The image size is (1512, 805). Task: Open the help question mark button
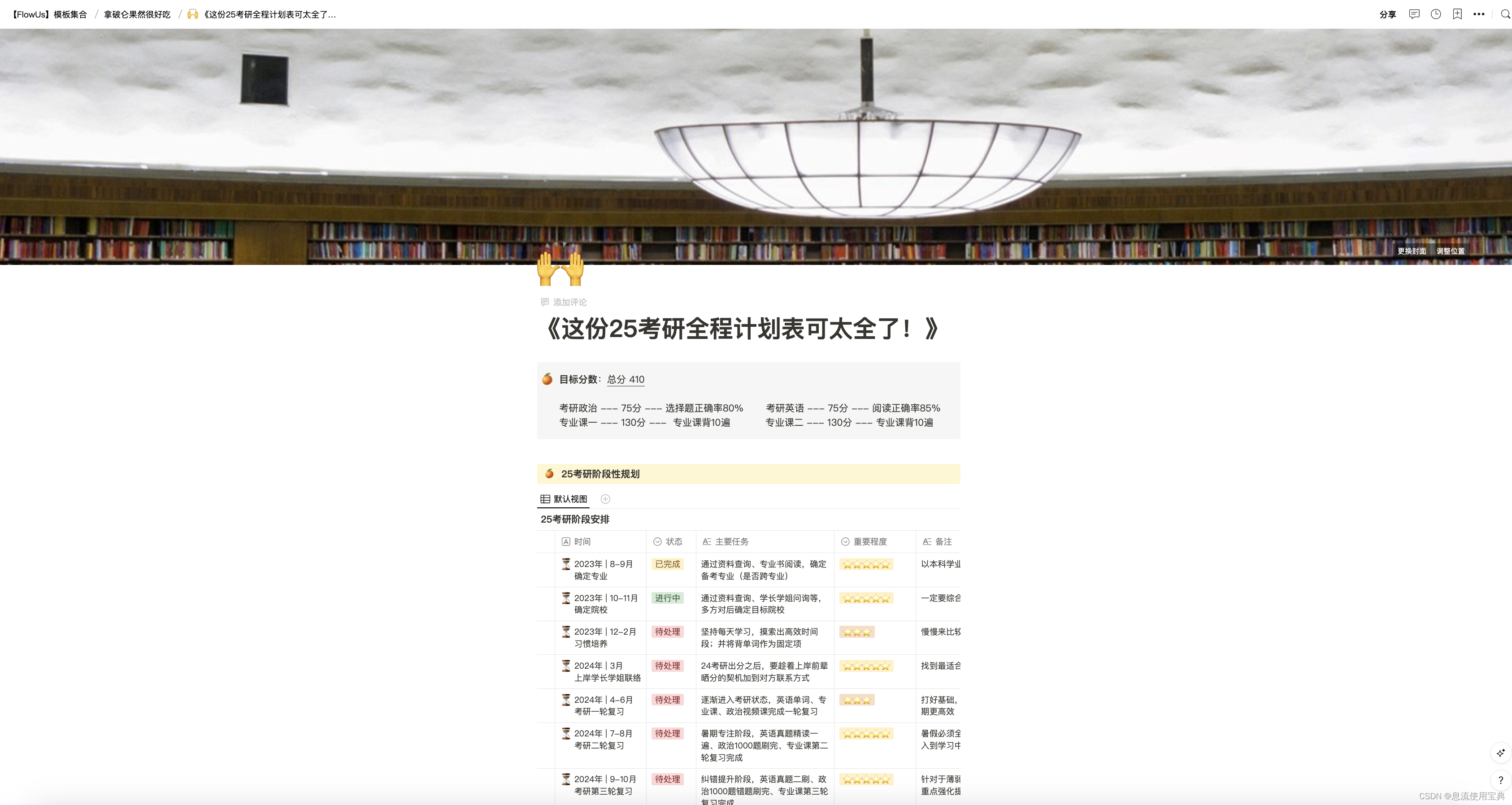tap(1500, 780)
